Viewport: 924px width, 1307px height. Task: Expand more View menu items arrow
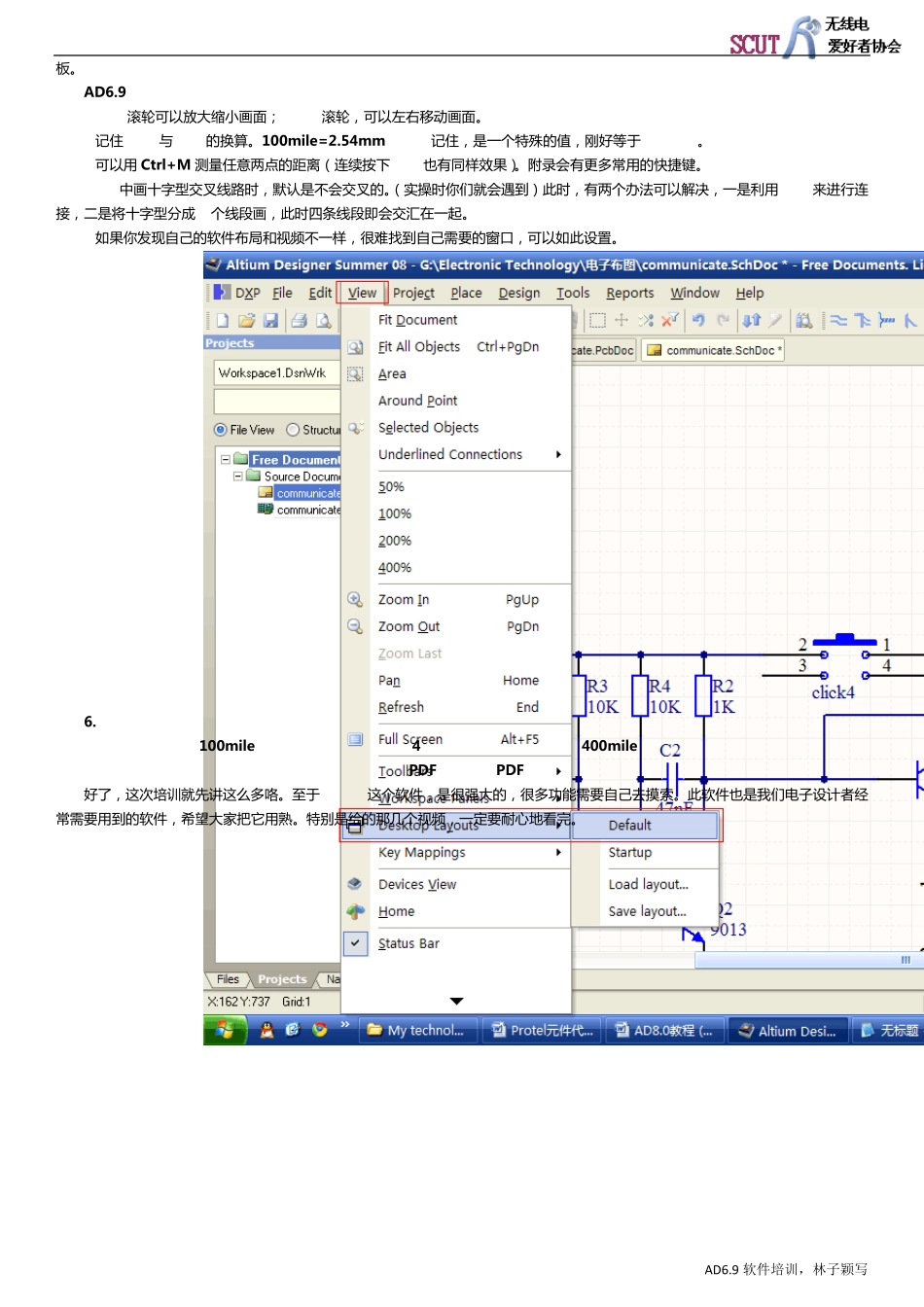(x=456, y=1001)
